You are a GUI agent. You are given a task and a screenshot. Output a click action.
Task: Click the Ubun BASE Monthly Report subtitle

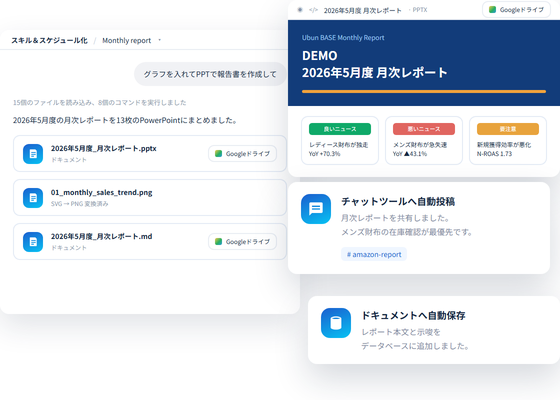[x=343, y=38]
